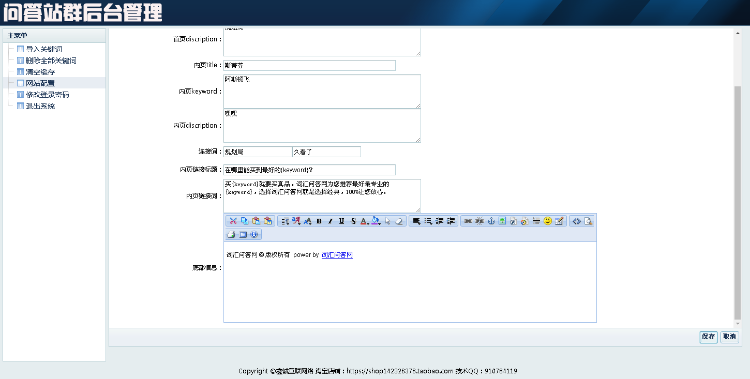Open 网站配置 in the left menu

(x=40, y=83)
